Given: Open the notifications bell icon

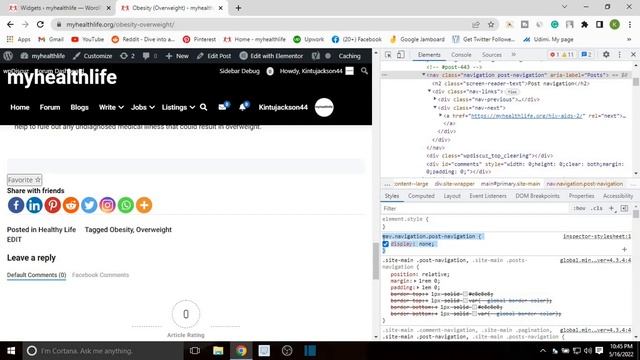Looking at the screenshot, I should pos(242,107).
